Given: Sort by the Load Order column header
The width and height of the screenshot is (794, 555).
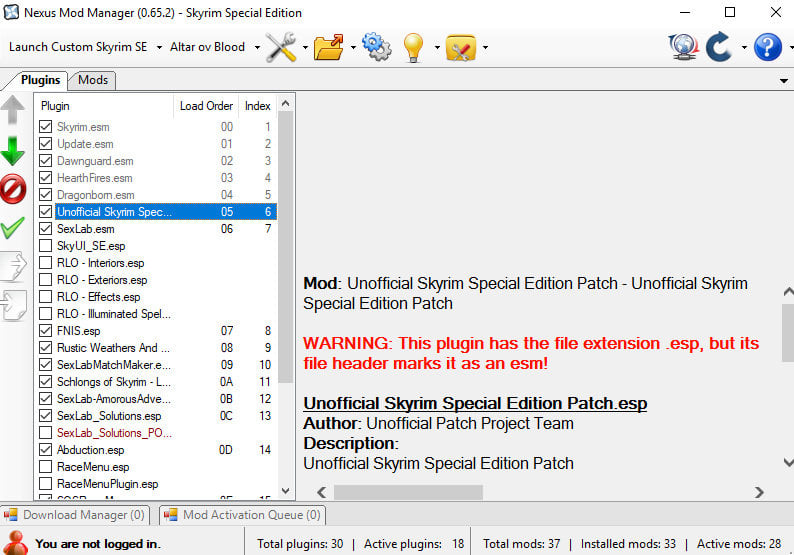Looking at the screenshot, I should [206, 106].
